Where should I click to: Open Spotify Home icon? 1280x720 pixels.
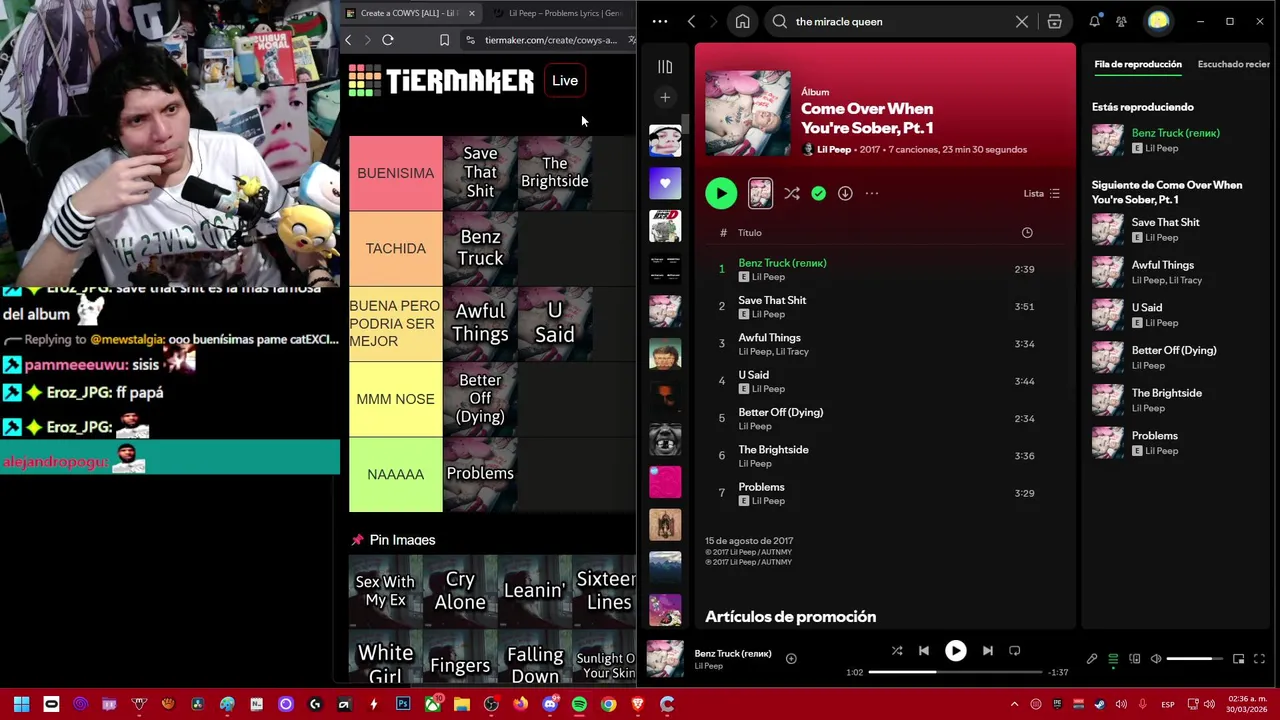point(742,21)
